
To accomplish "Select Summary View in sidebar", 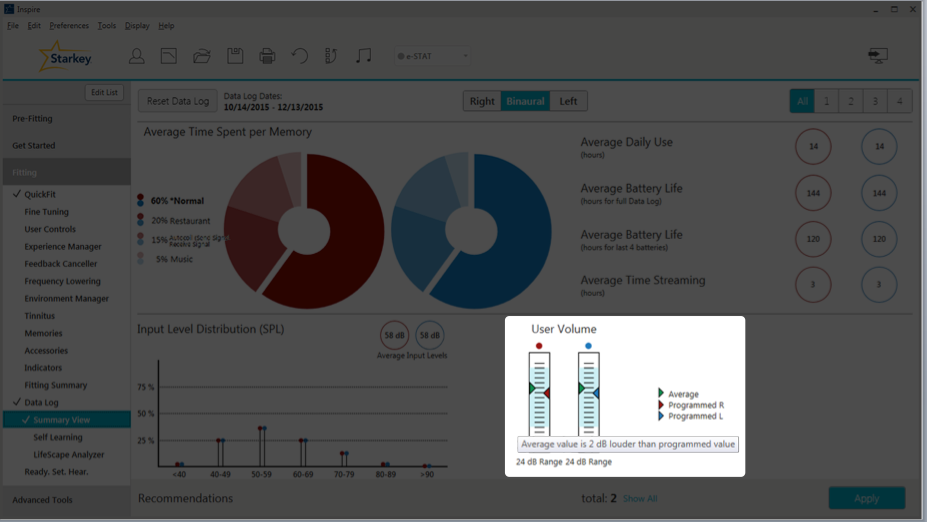I will (66, 420).
